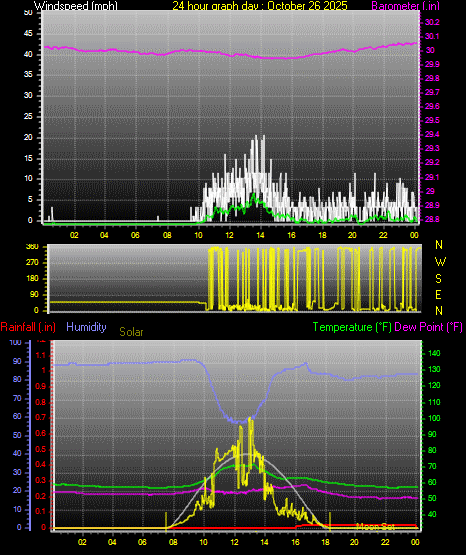Click the 30 label on barometer axis
The image size is (466, 555).
[x=430, y=51]
